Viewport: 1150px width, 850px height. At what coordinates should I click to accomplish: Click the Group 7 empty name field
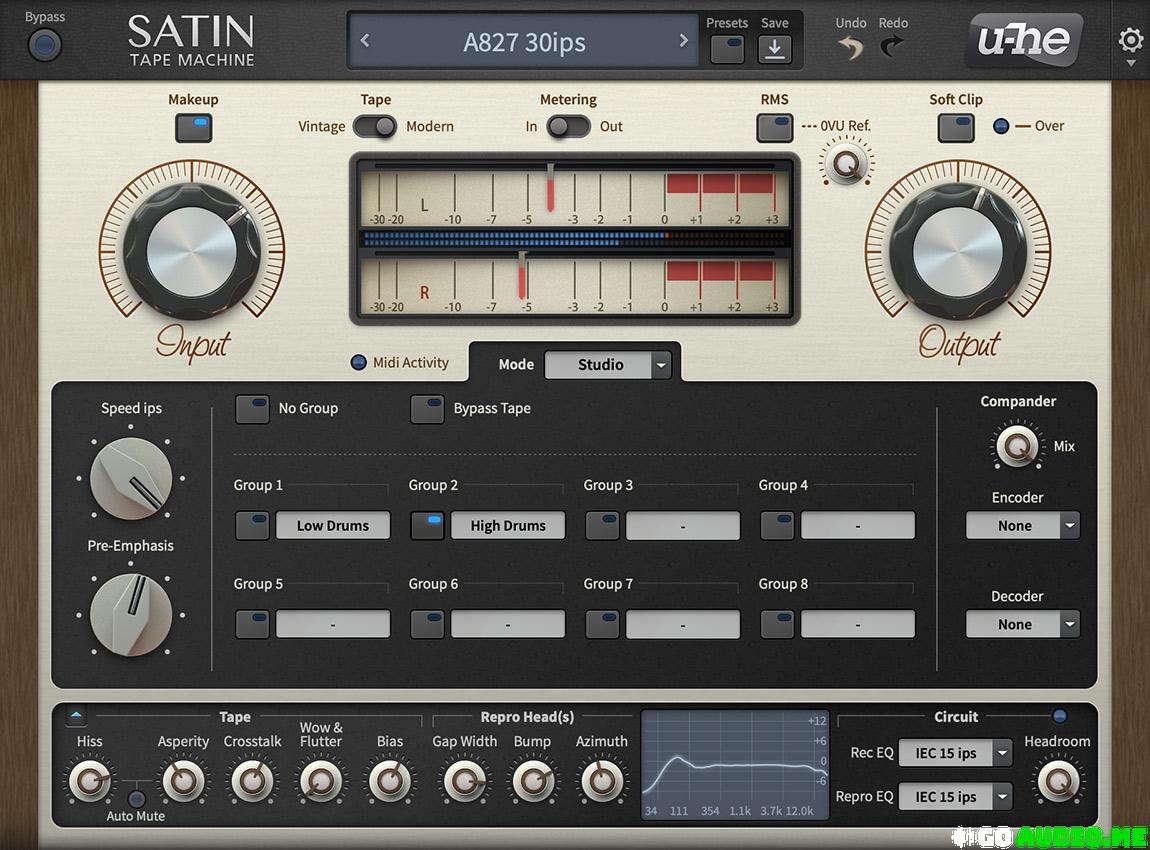coord(683,624)
